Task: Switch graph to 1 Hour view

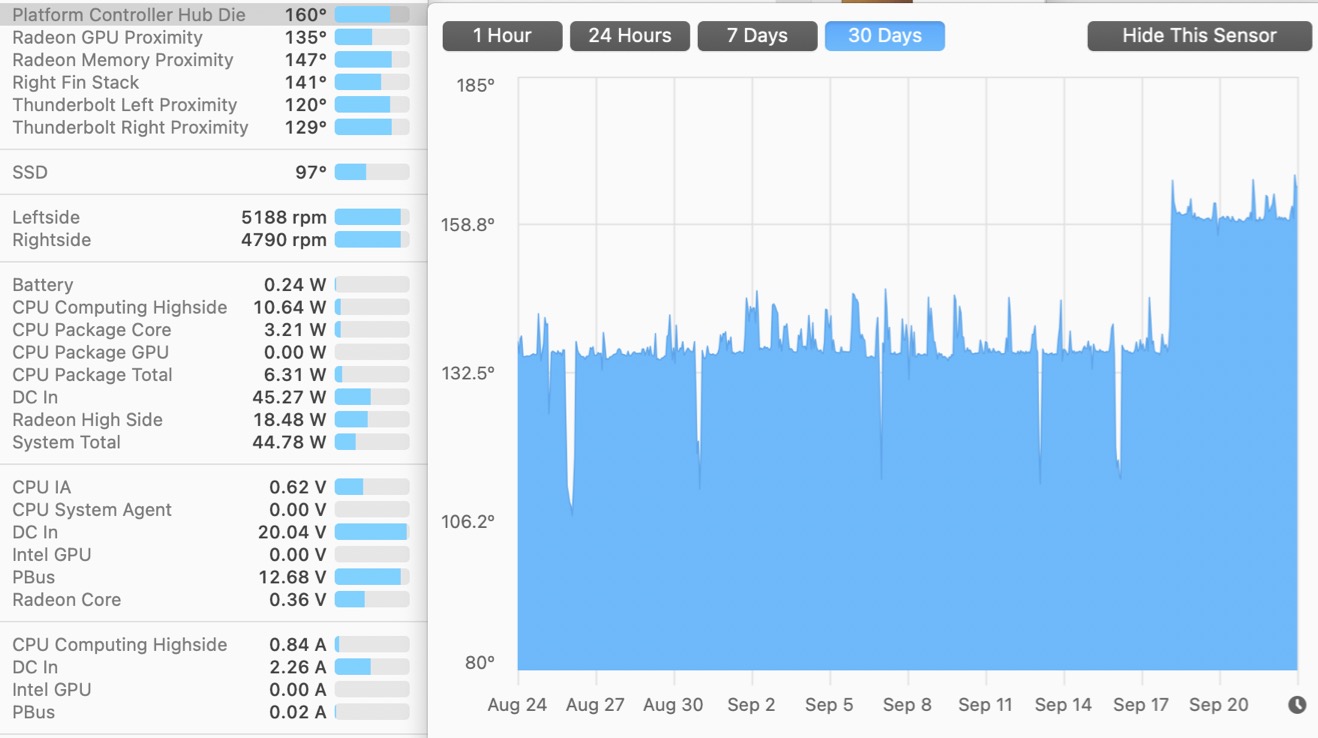Action: click(502, 36)
